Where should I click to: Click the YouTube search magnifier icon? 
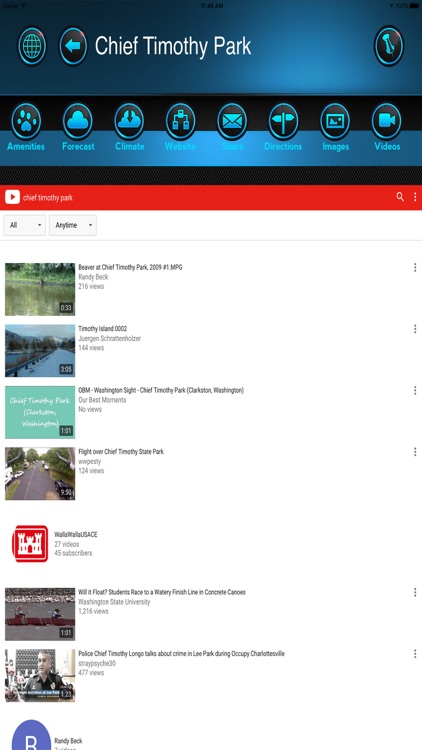(400, 197)
